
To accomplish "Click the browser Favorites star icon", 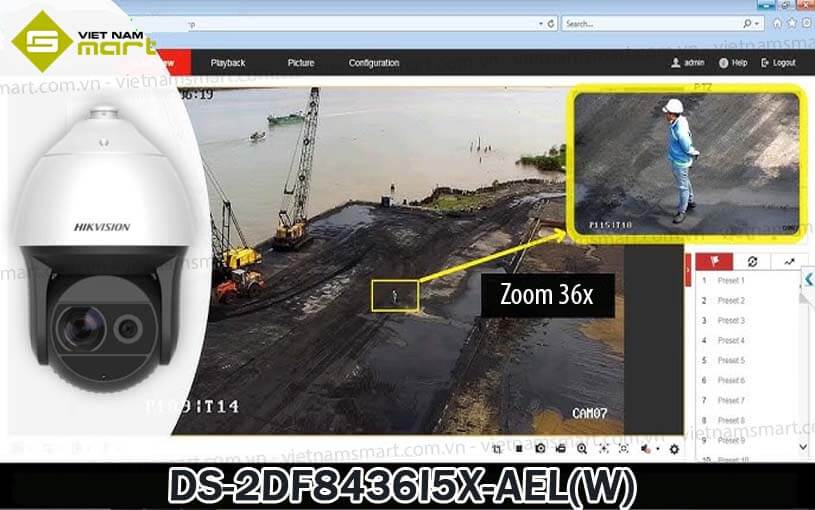I will coord(792,23).
